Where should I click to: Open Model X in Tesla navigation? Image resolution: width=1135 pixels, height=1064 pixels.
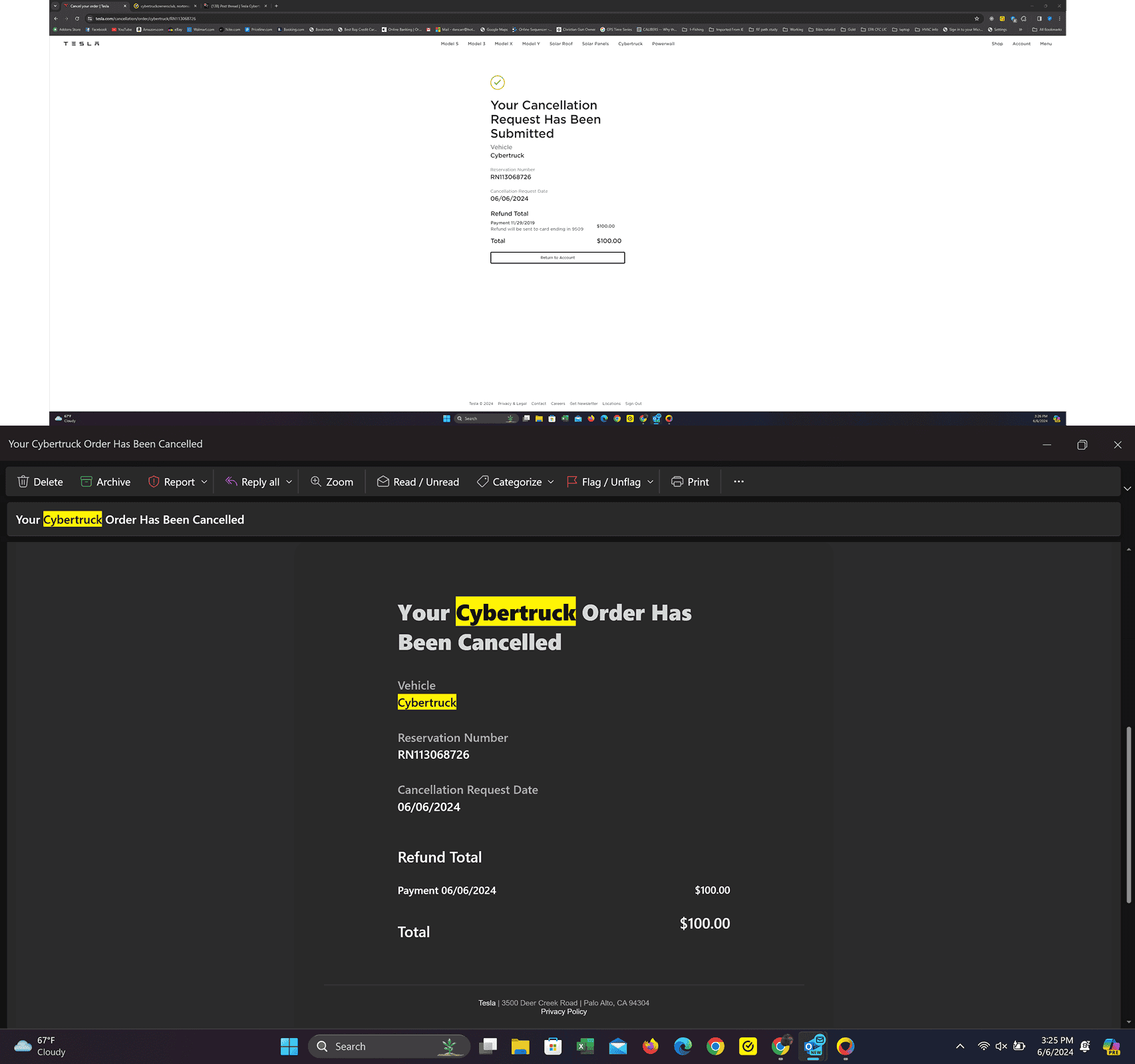tap(504, 44)
